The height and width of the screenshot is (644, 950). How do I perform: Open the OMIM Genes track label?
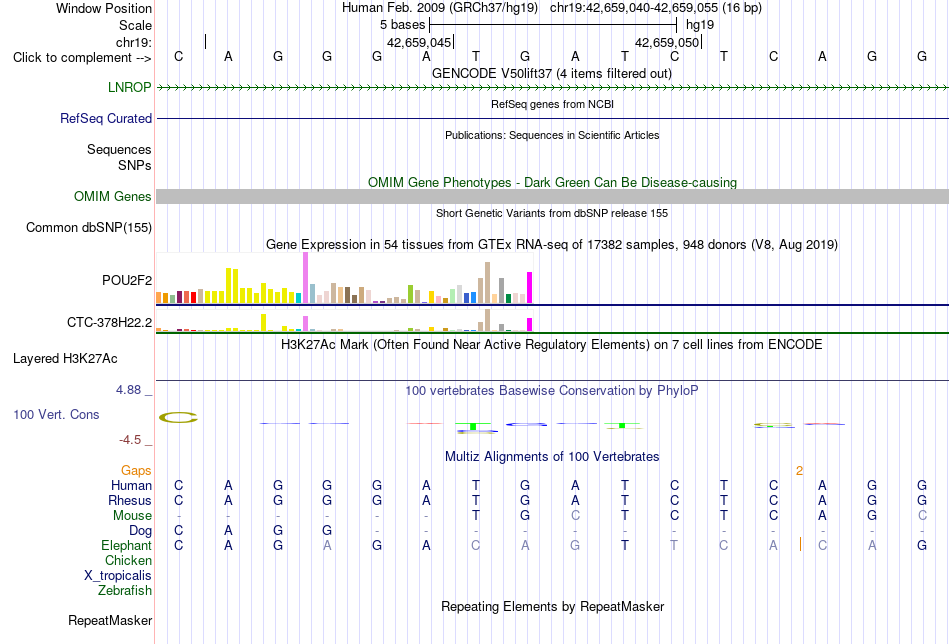(x=113, y=196)
